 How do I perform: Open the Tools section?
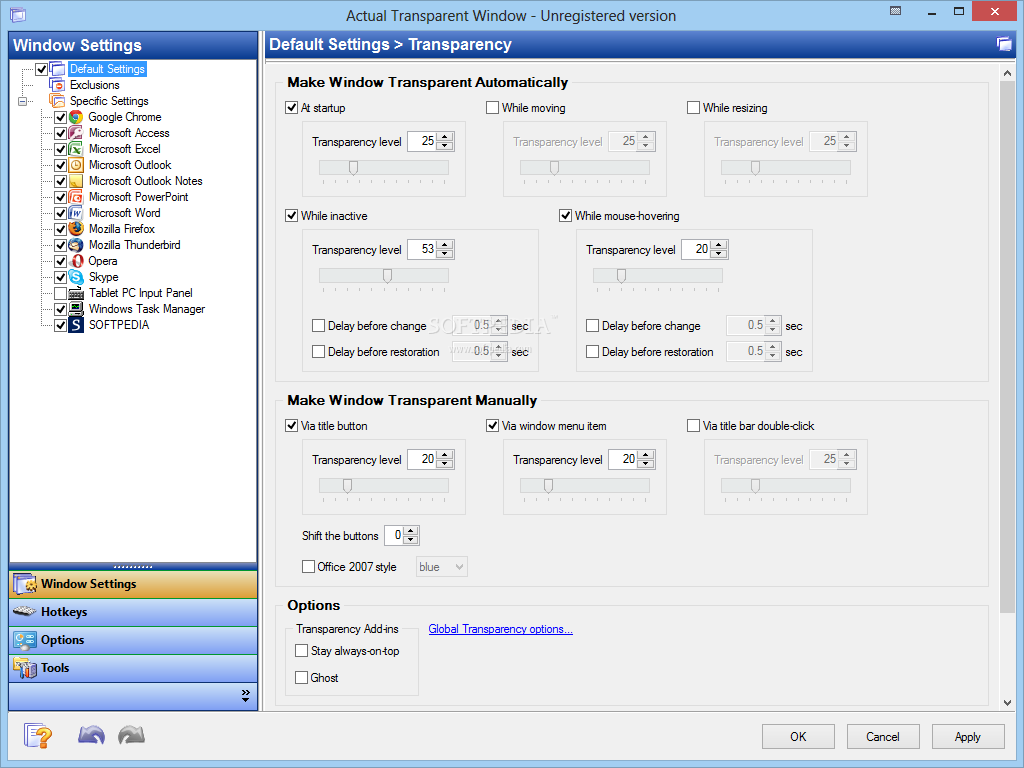point(133,668)
